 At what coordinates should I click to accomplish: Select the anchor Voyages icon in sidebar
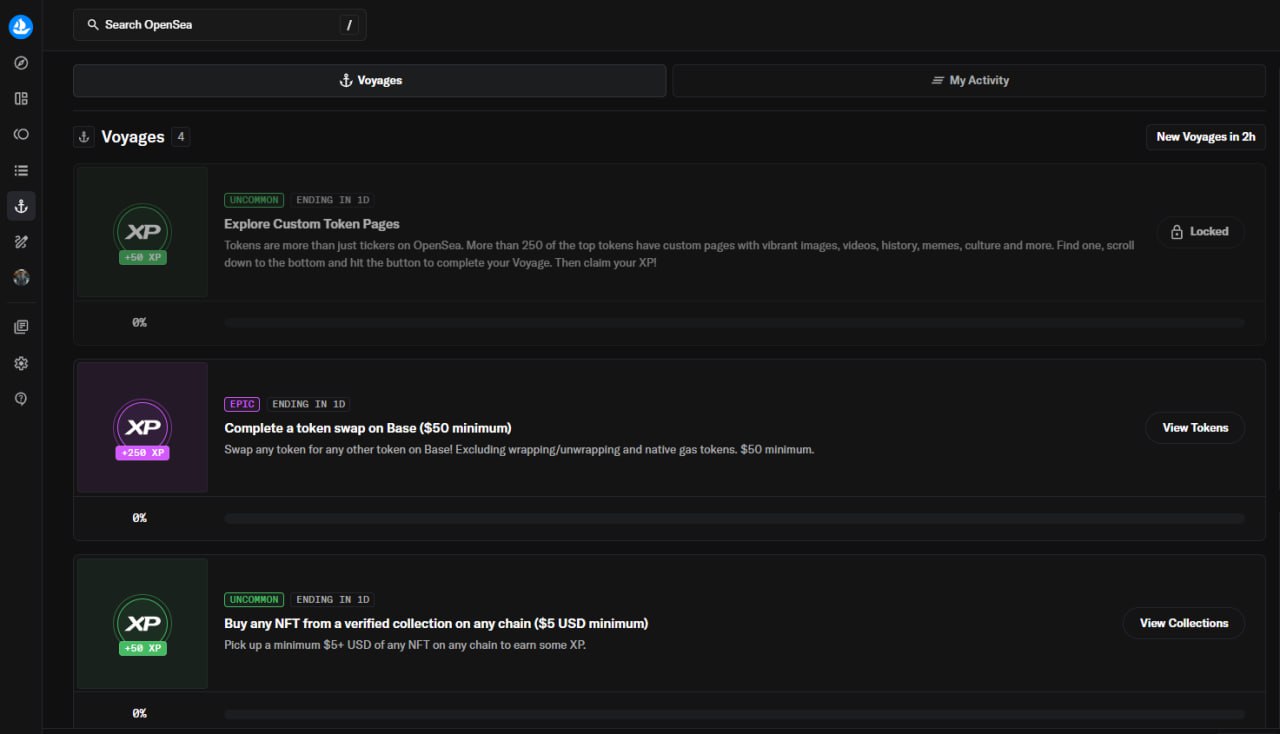[x=21, y=206]
